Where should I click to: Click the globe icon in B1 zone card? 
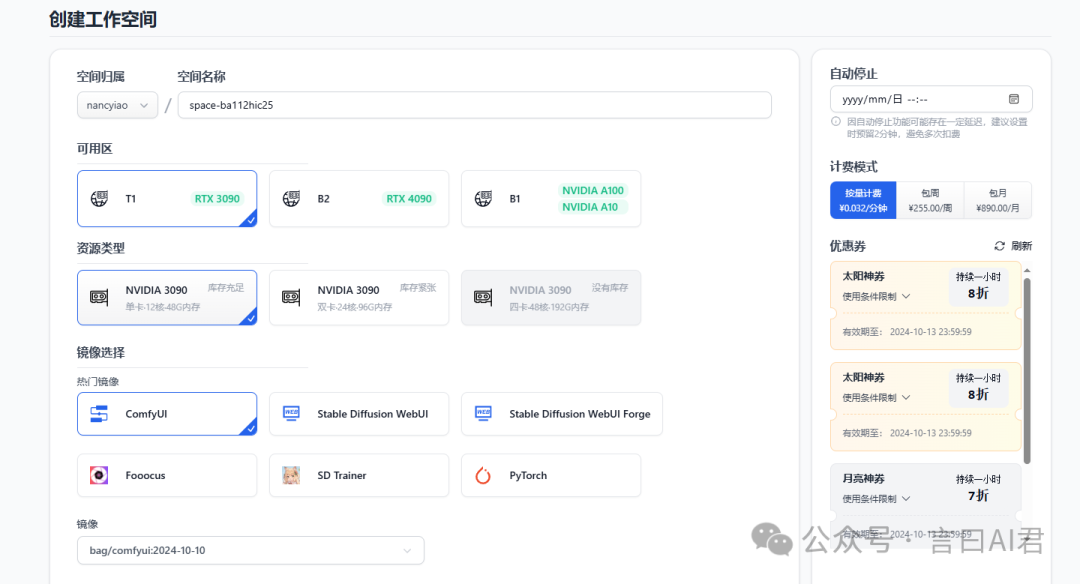coord(484,198)
